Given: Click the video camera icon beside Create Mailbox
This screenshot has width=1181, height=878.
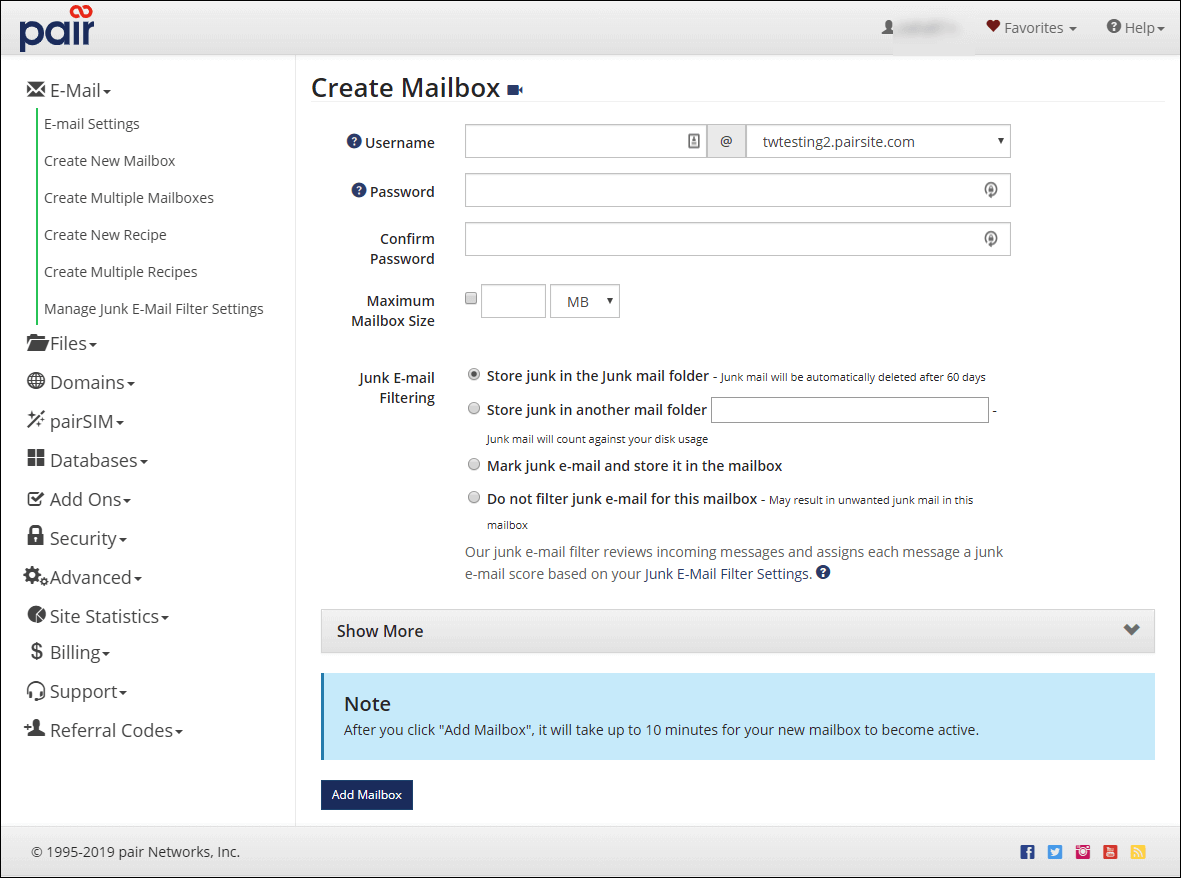Looking at the screenshot, I should tap(514, 90).
